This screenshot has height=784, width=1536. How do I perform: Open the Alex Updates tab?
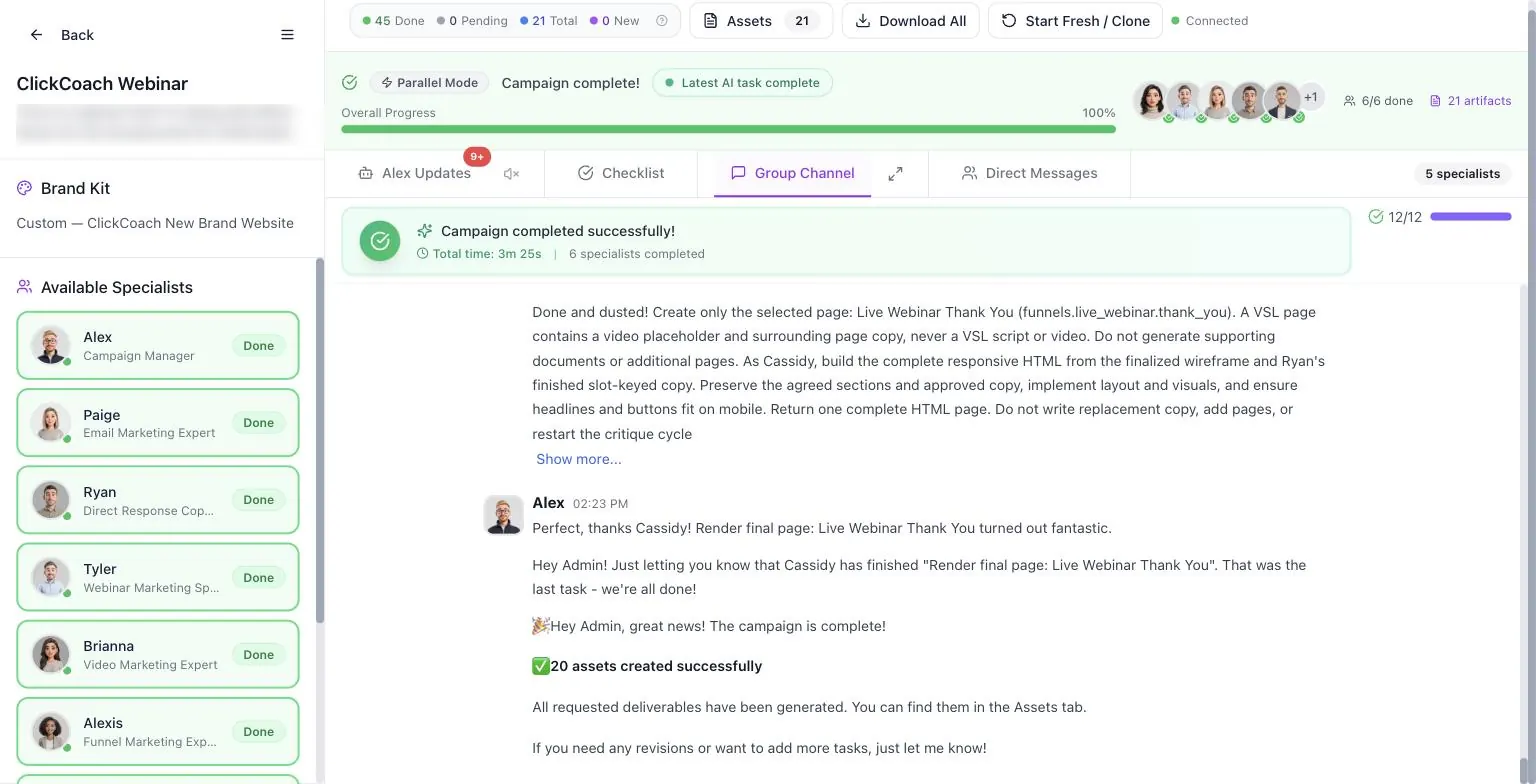415,174
